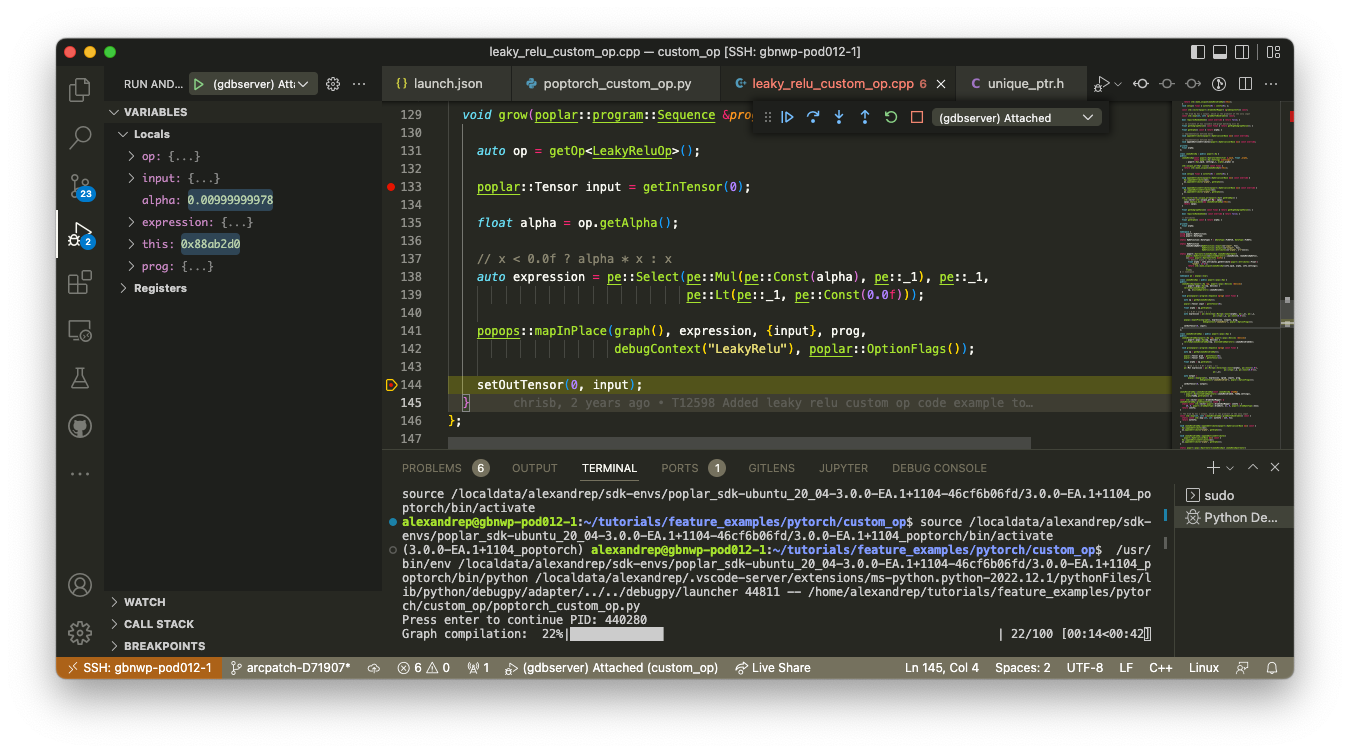Screen dimensions: 1350x753
Task: Expand the op variable
Action: point(131,156)
